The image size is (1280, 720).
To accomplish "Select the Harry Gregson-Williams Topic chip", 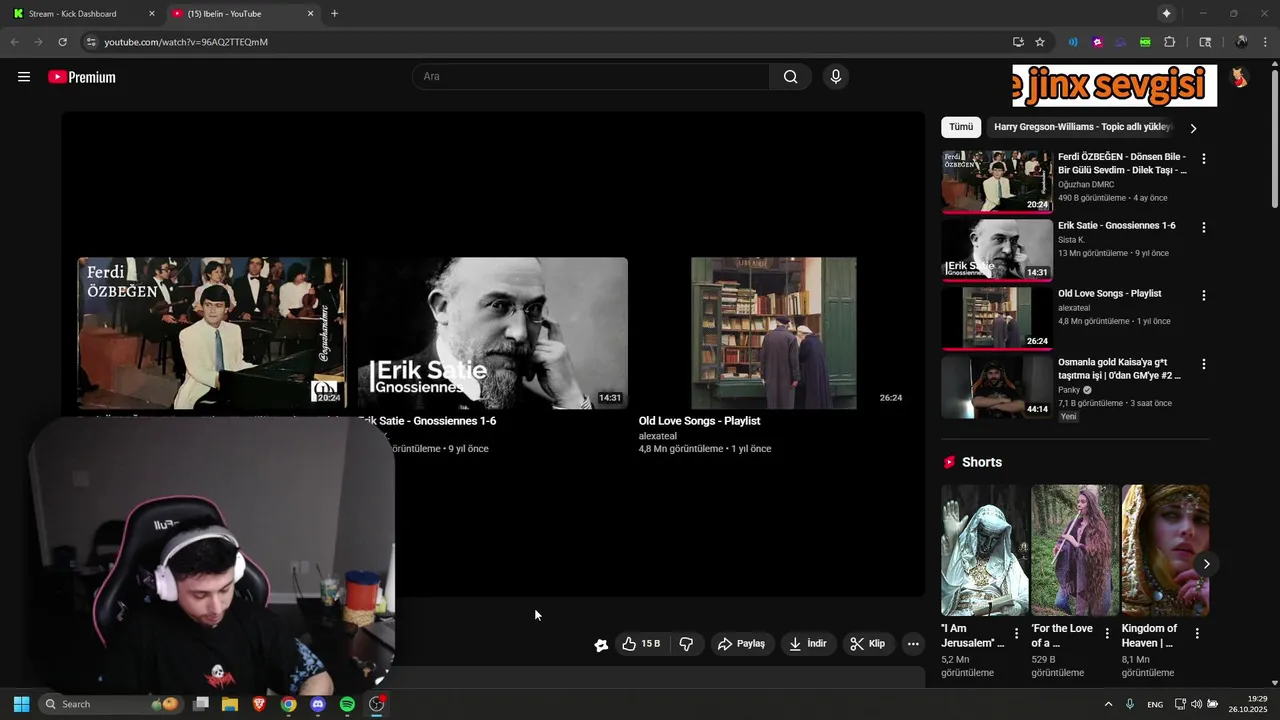I will (1081, 127).
